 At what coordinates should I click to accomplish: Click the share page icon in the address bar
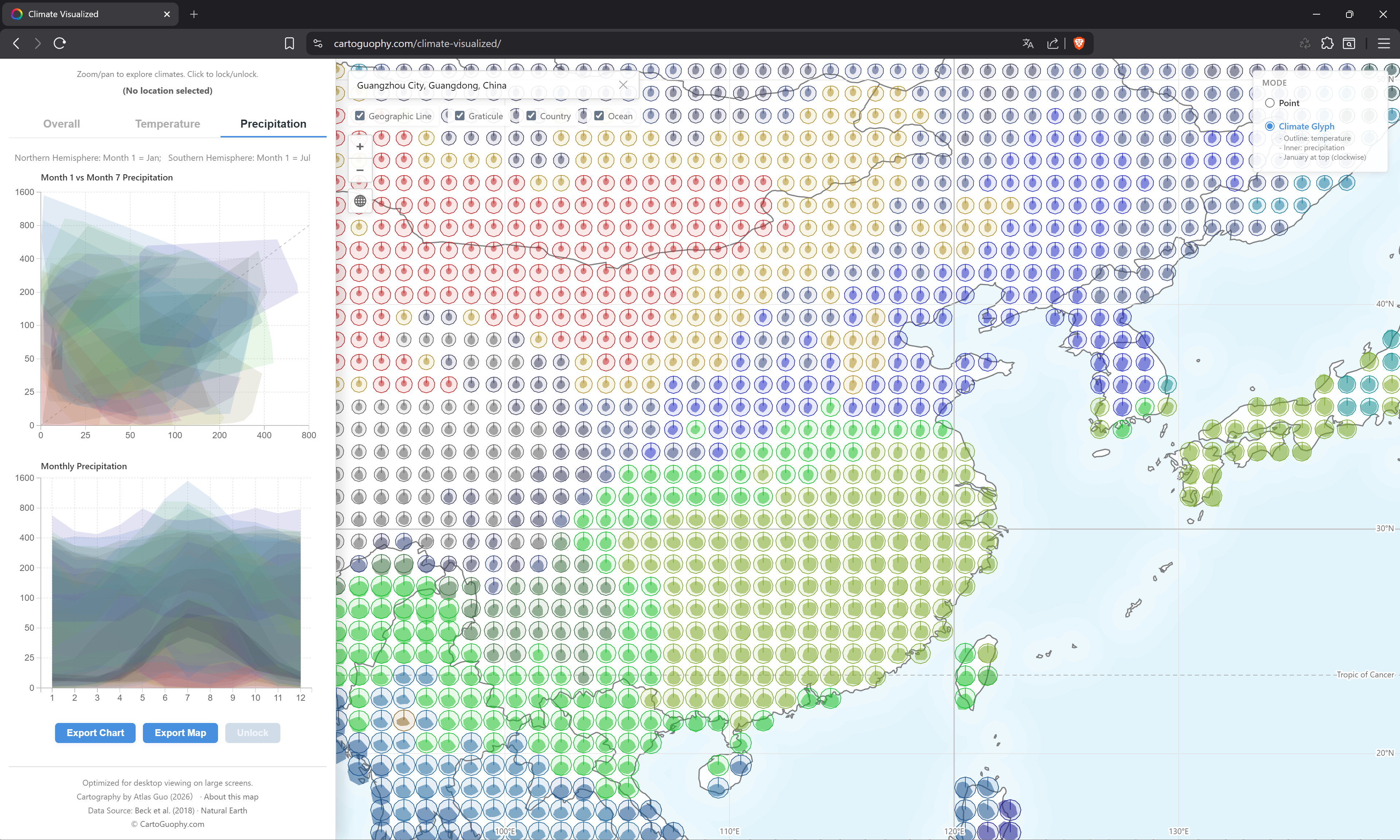coord(1053,43)
